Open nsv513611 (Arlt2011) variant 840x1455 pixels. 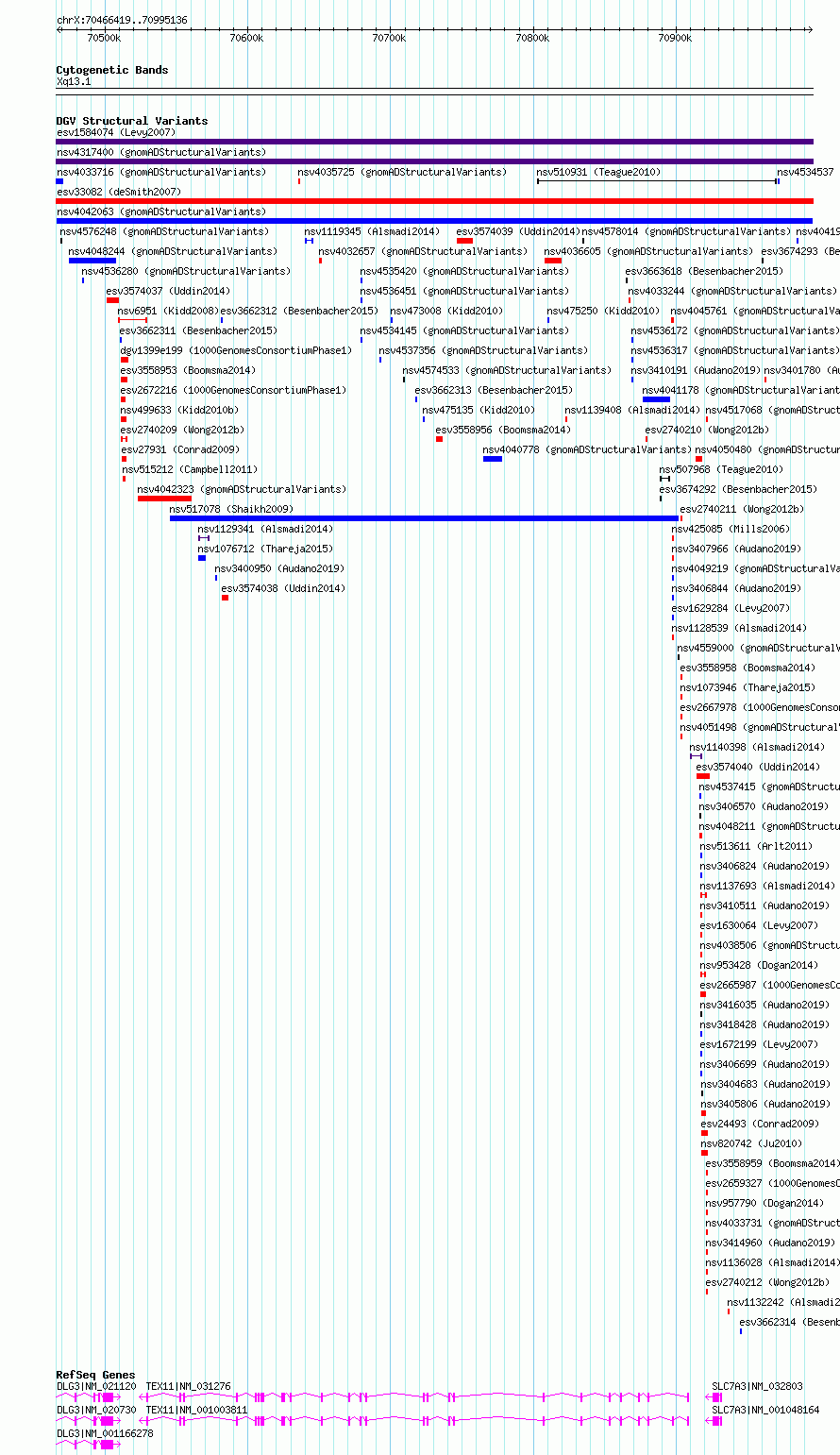click(x=756, y=846)
